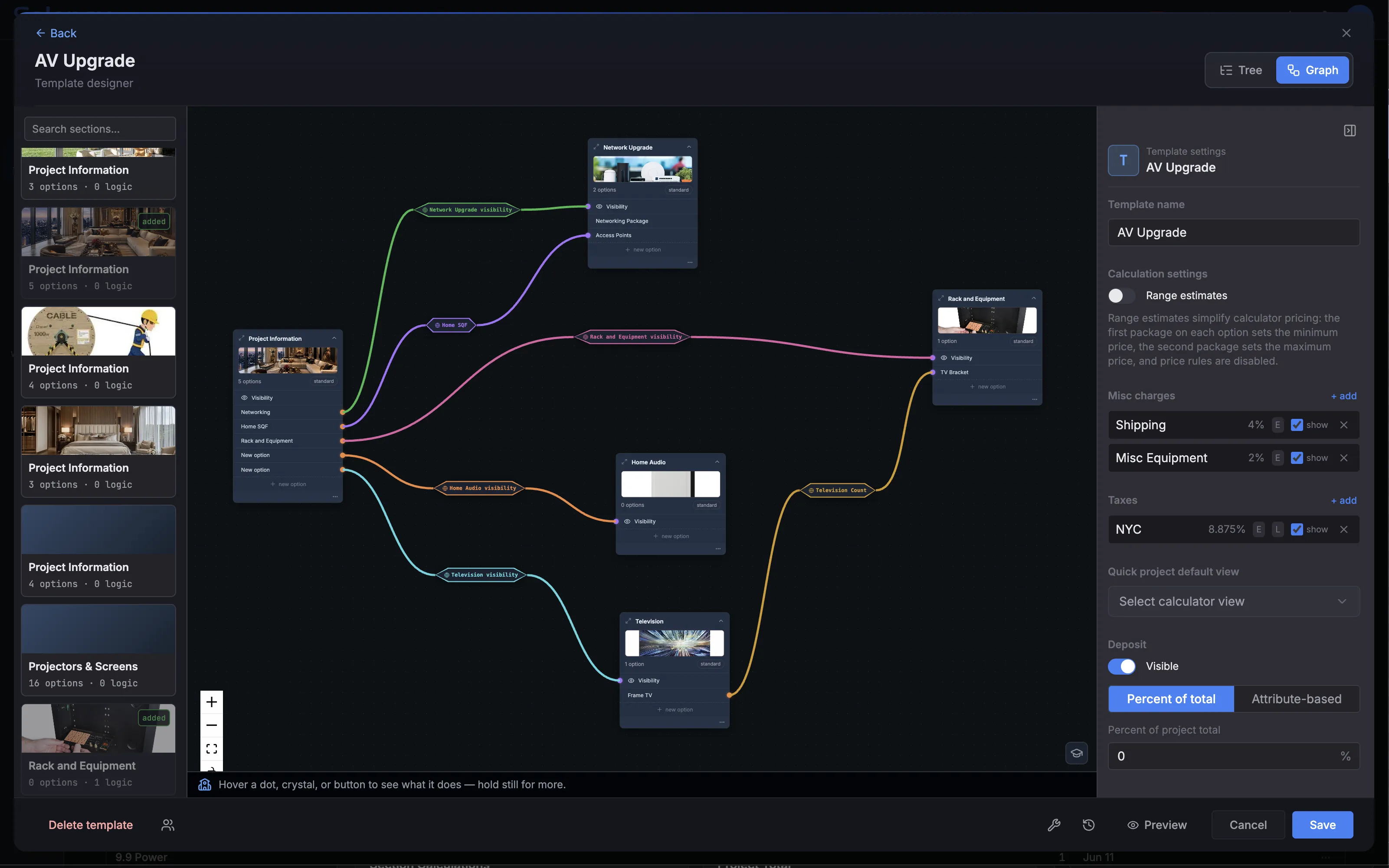Open version history clock icon
1389x868 pixels.
coord(1089,825)
